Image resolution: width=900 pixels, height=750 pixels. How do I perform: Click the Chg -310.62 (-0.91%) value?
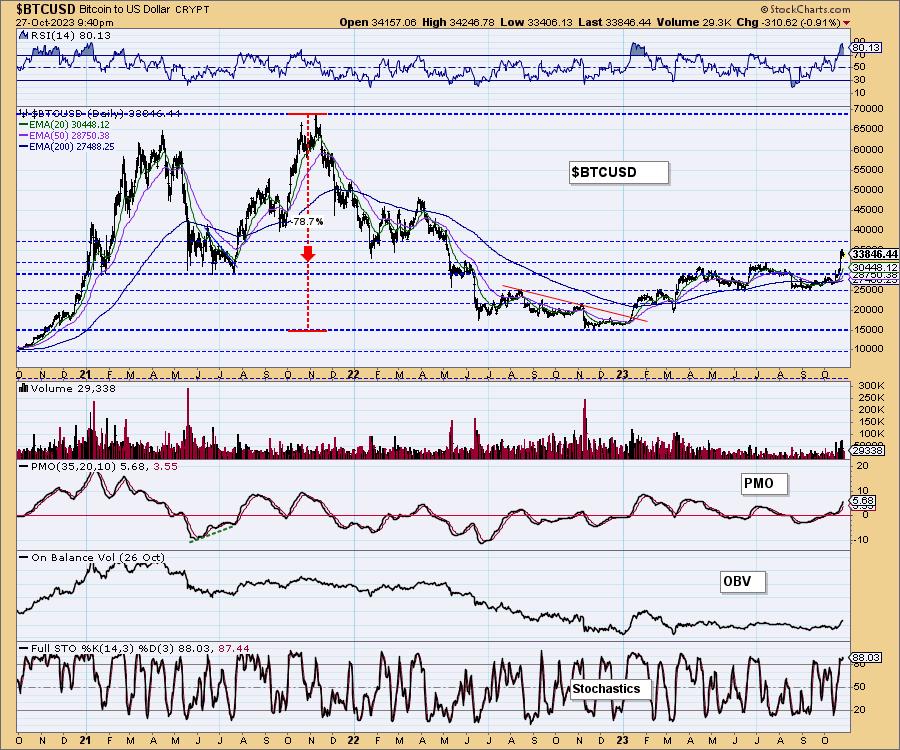[x=789, y=22]
